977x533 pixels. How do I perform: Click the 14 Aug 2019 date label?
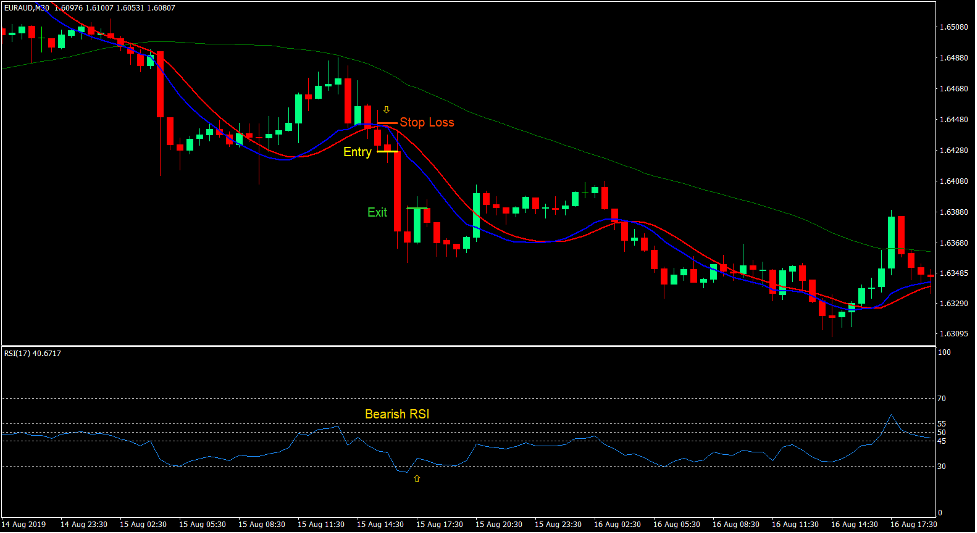click(x=24, y=524)
